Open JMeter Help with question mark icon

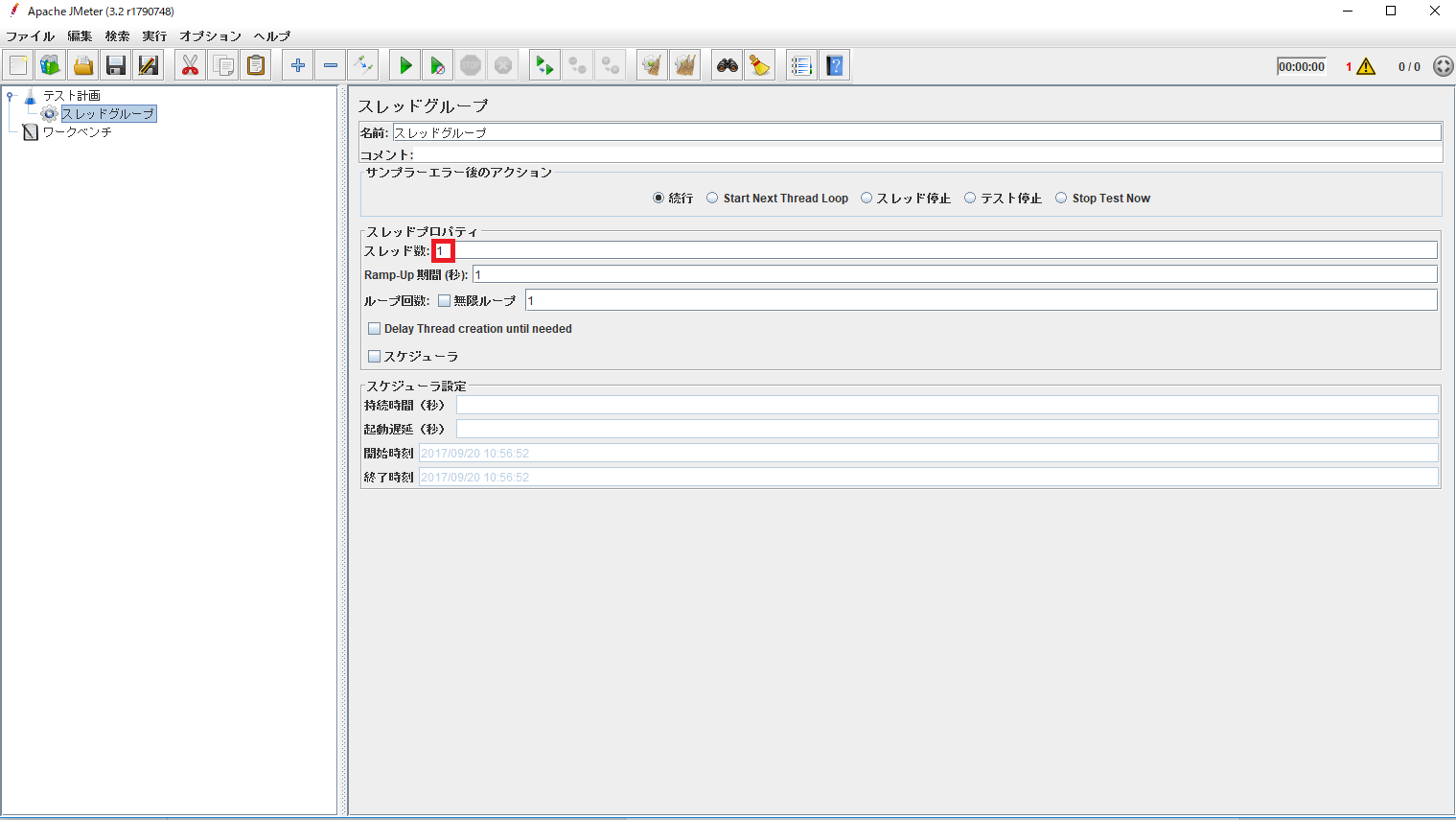pyautogui.click(x=834, y=64)
